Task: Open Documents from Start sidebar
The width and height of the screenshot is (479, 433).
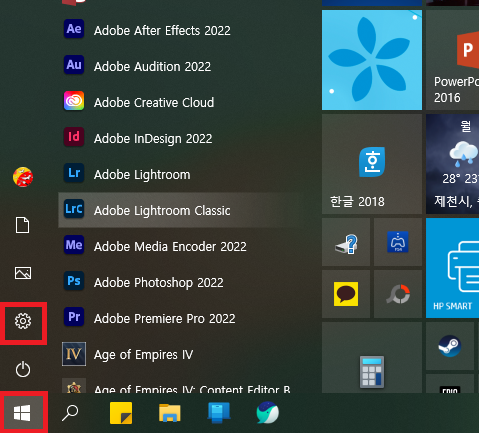Action: (23, 225)
